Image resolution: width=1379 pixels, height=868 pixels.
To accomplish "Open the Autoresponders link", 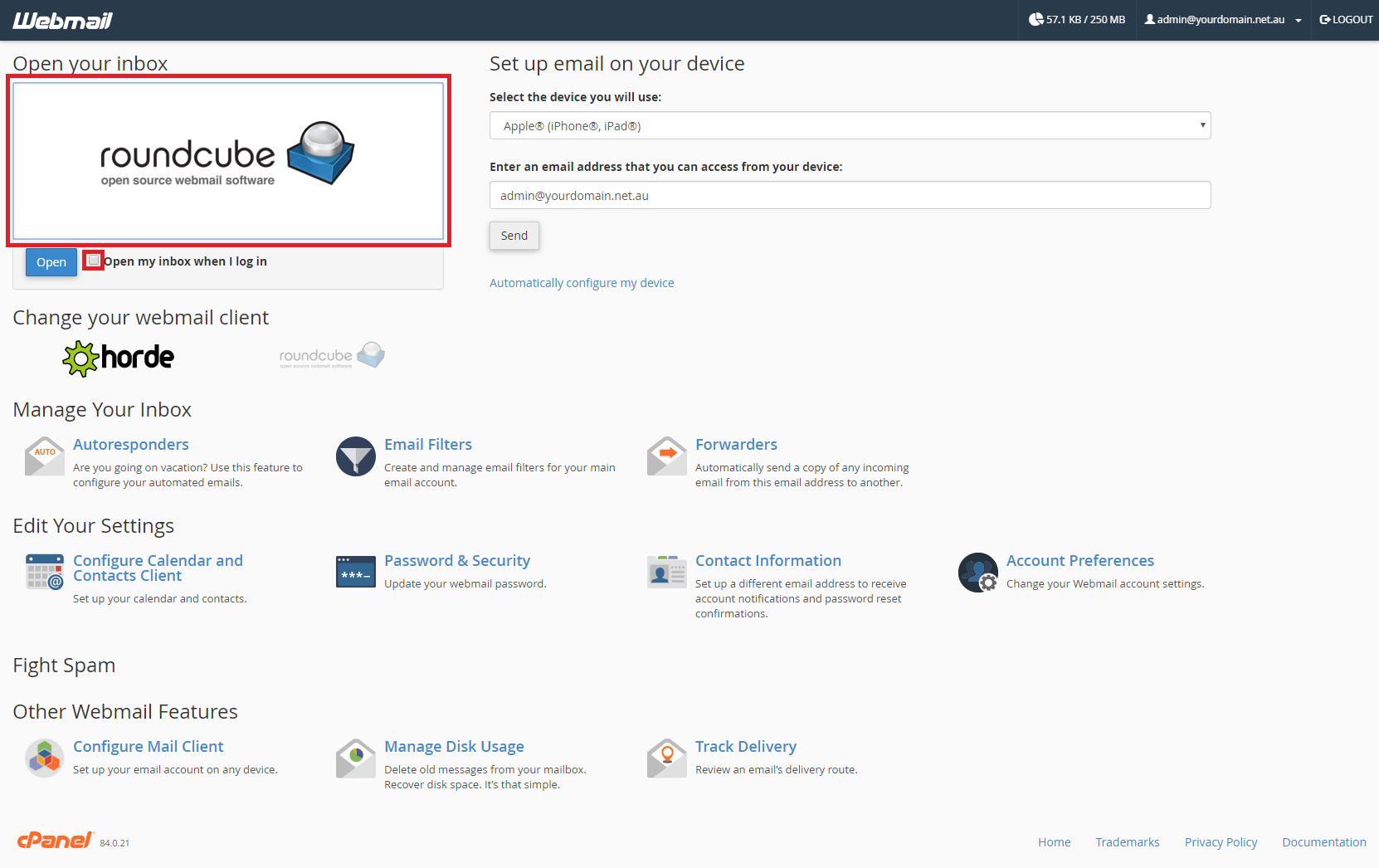I will [x=131, y=445].
